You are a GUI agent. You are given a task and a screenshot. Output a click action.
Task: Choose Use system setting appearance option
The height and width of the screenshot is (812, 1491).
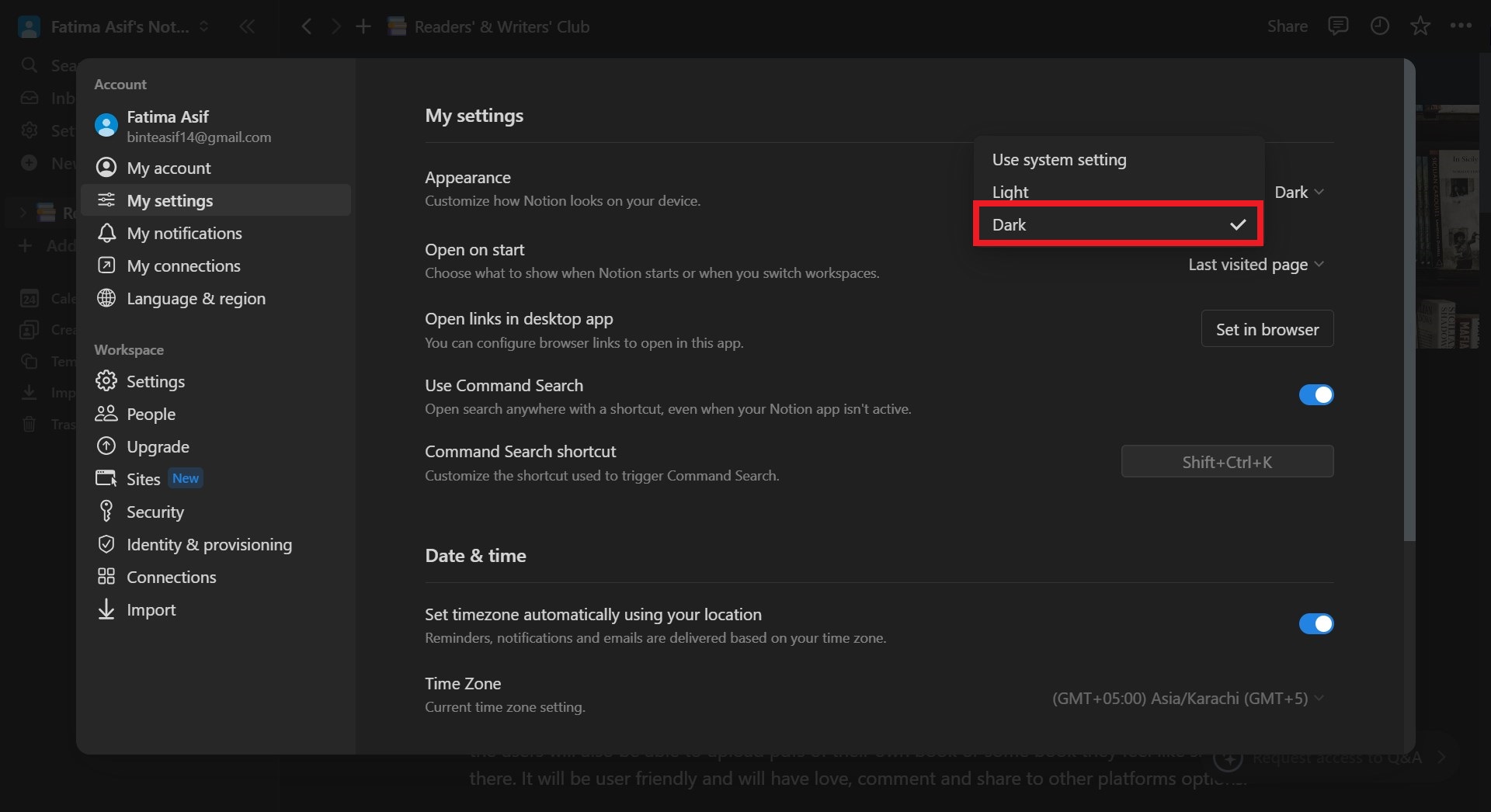coord(1058,160)
